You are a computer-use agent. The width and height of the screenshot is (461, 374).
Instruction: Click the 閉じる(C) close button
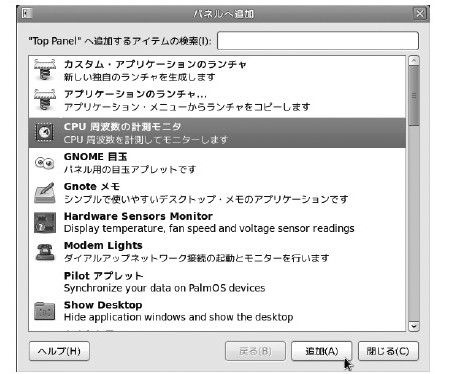(x=388, y=351)
